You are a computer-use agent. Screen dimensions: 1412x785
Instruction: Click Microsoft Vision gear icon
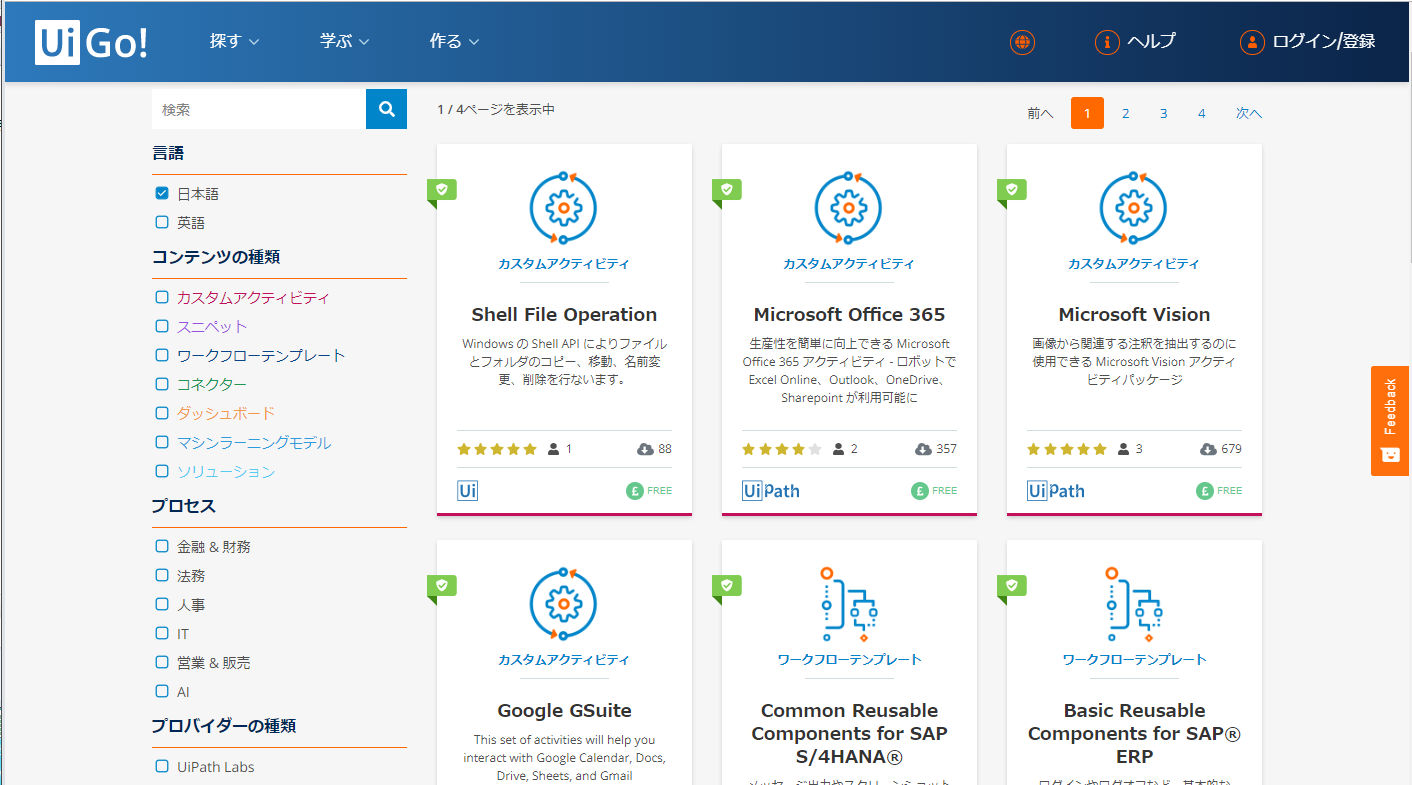point(1133,208)
